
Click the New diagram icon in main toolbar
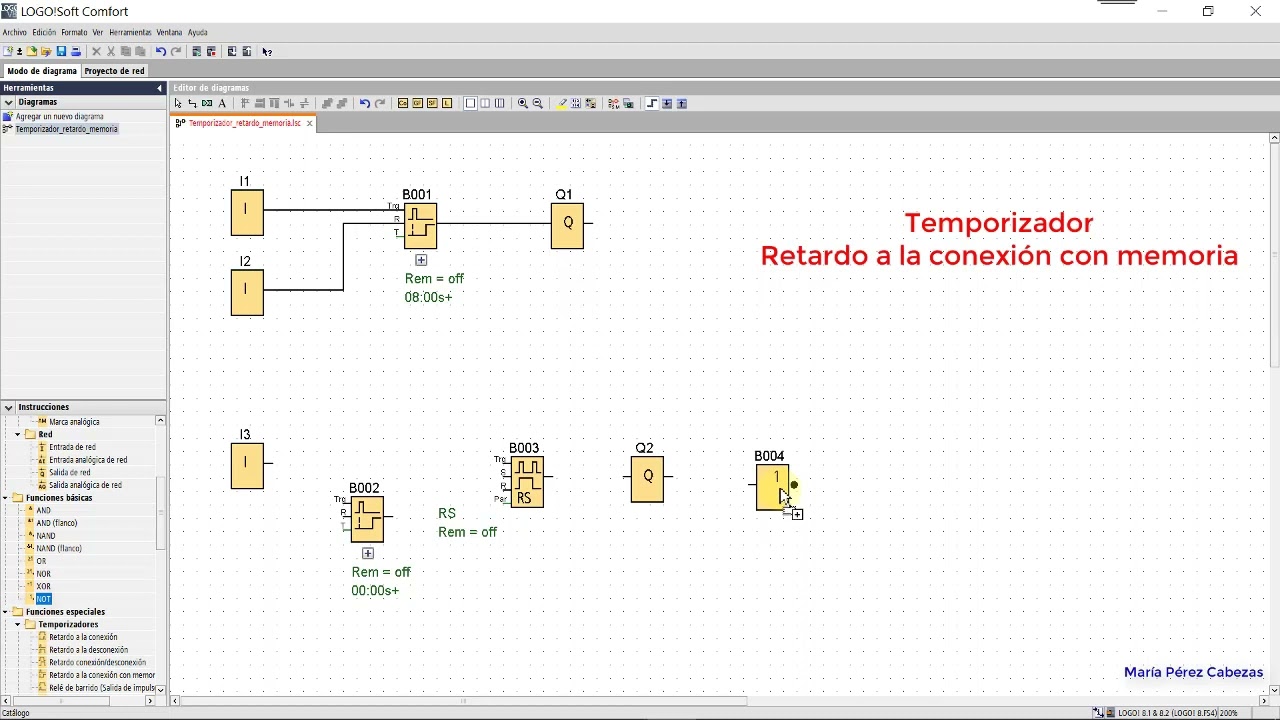[x=8, y=51]
